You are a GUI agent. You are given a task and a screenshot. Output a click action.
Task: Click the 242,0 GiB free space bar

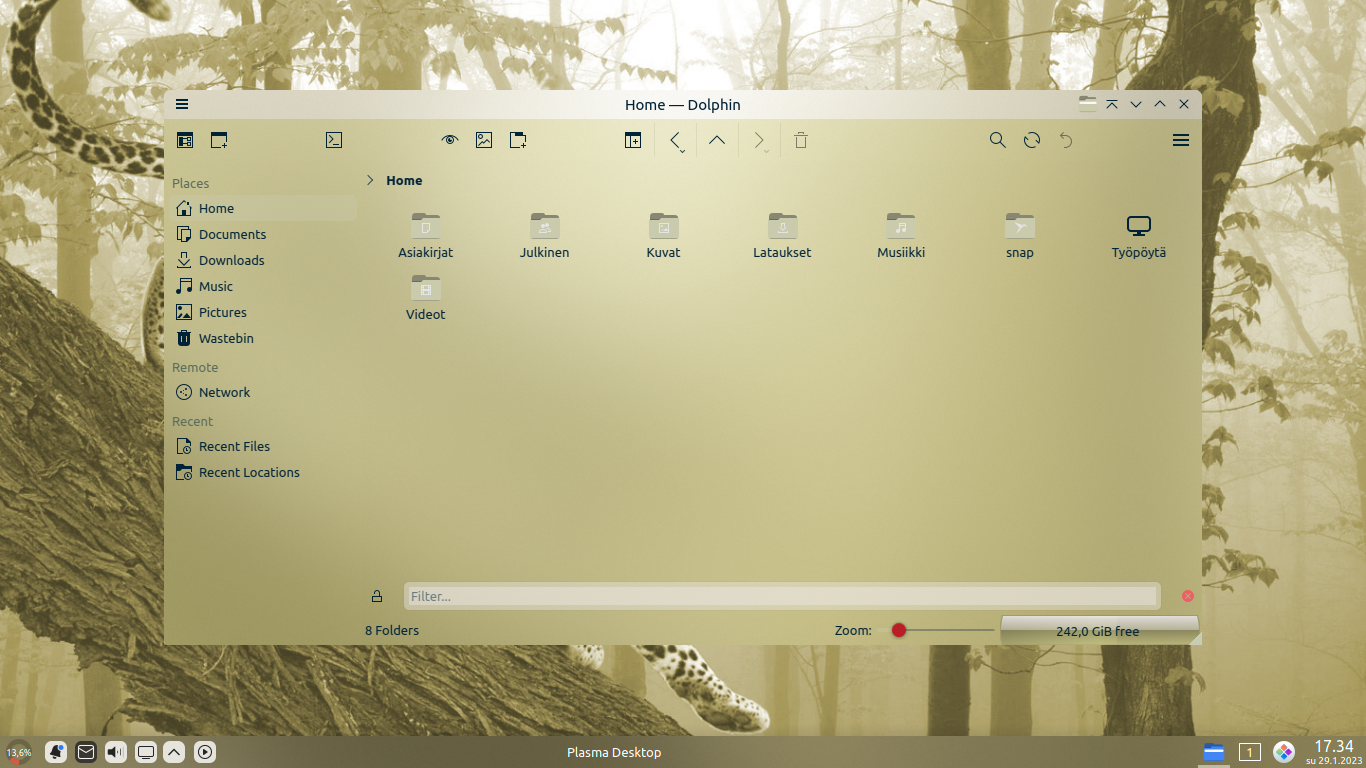coord(1099,630)
